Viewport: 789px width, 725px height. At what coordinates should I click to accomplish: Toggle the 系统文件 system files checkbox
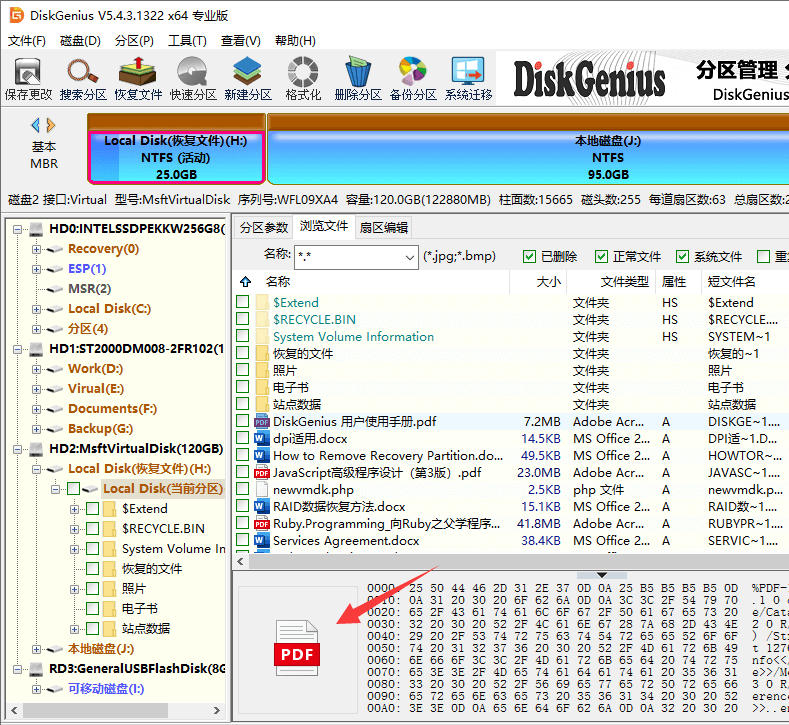tap(682, 257)
